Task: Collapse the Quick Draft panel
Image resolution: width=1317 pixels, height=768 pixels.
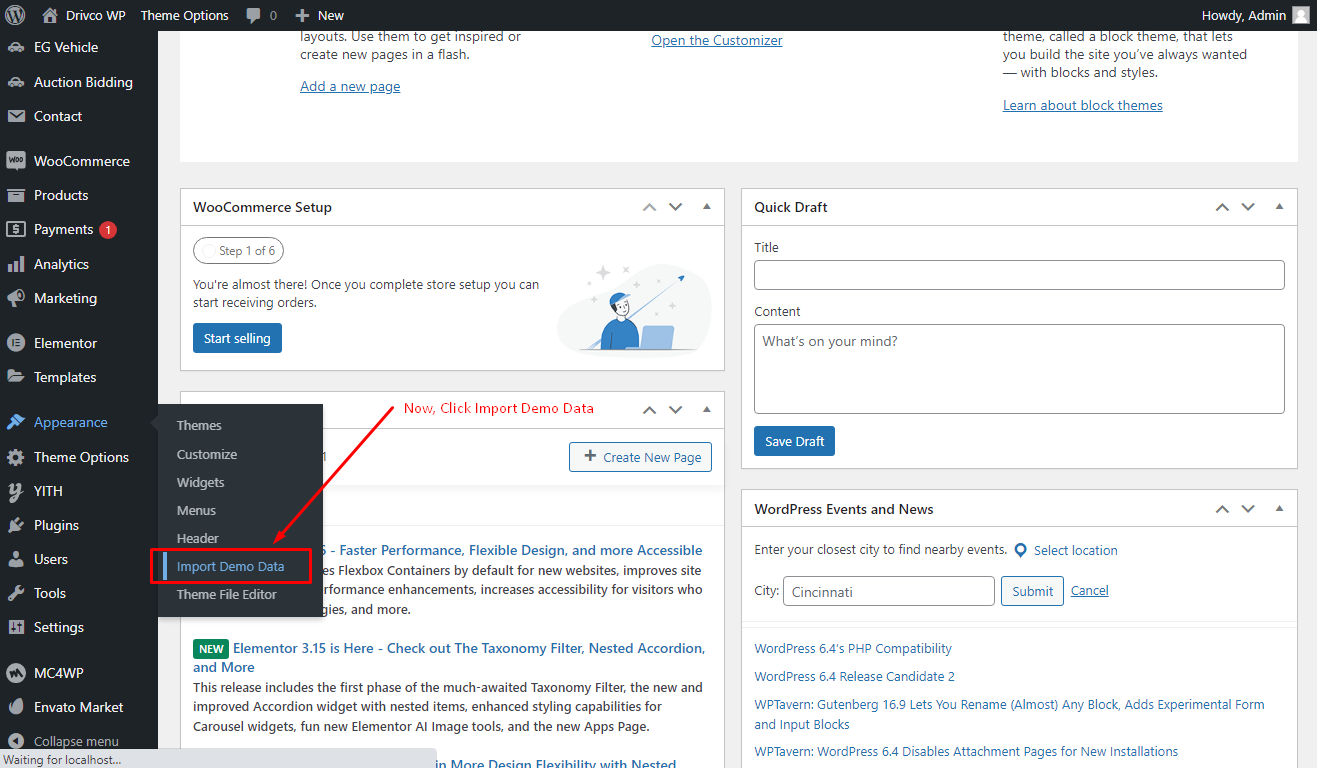Action: point(1279,207)
